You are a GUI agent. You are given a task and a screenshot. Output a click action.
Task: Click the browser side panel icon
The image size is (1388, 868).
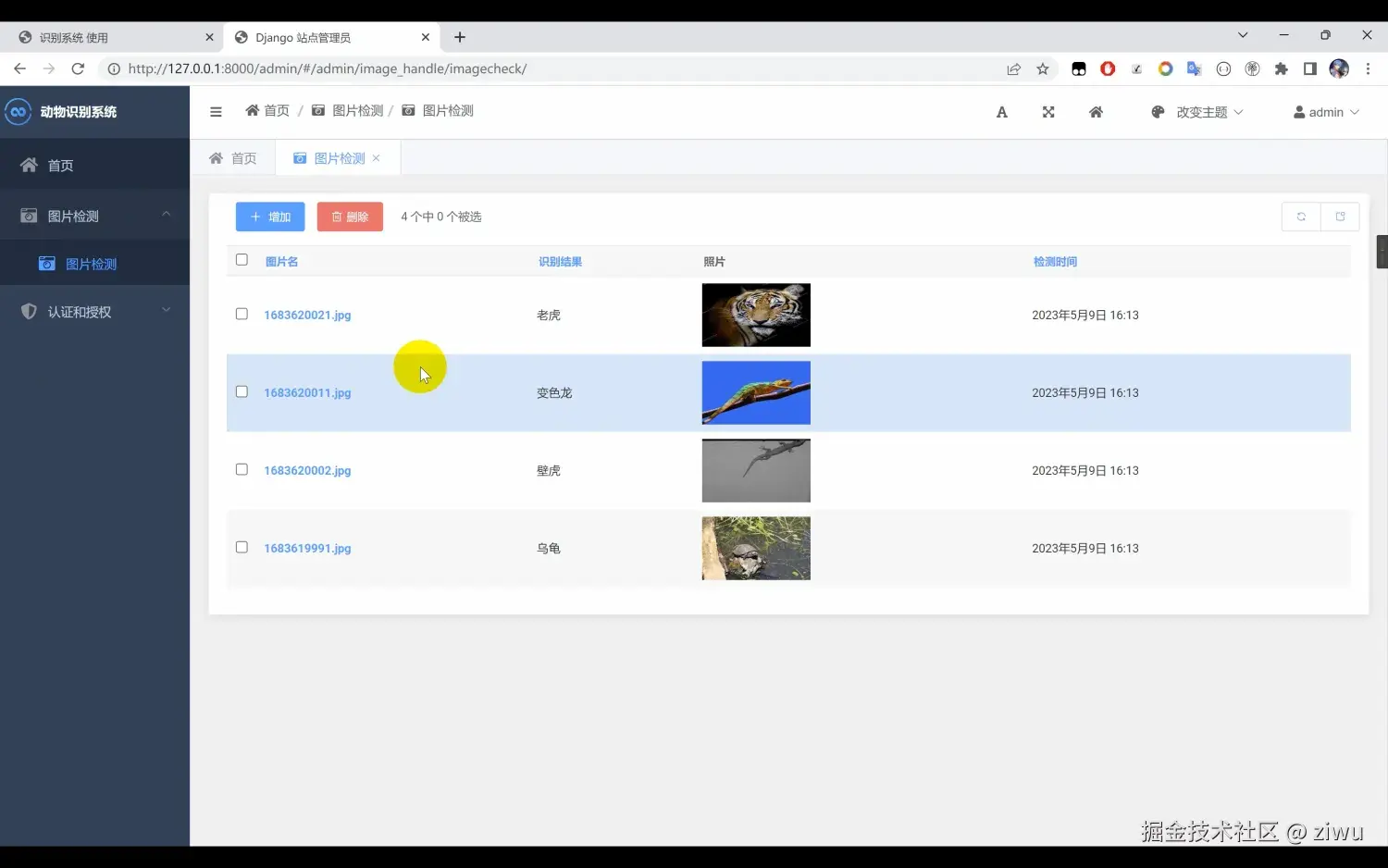(1309, 68)
